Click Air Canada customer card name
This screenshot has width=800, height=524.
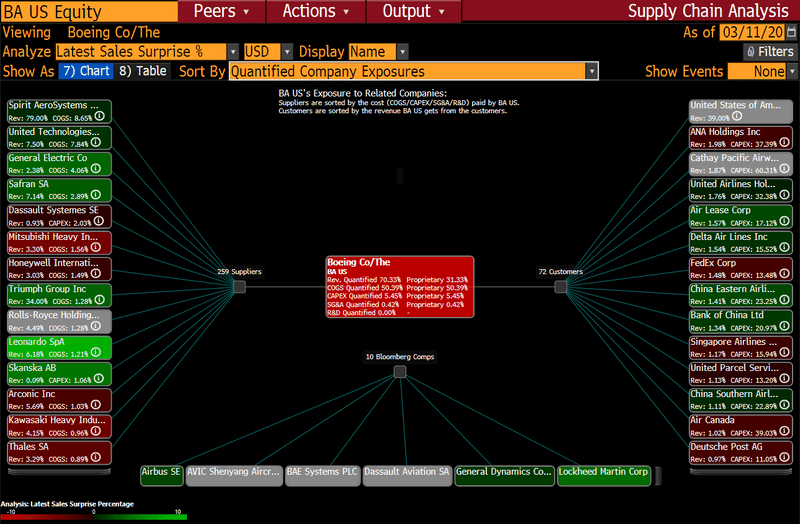pyautogui.click(x=712, y=420)
